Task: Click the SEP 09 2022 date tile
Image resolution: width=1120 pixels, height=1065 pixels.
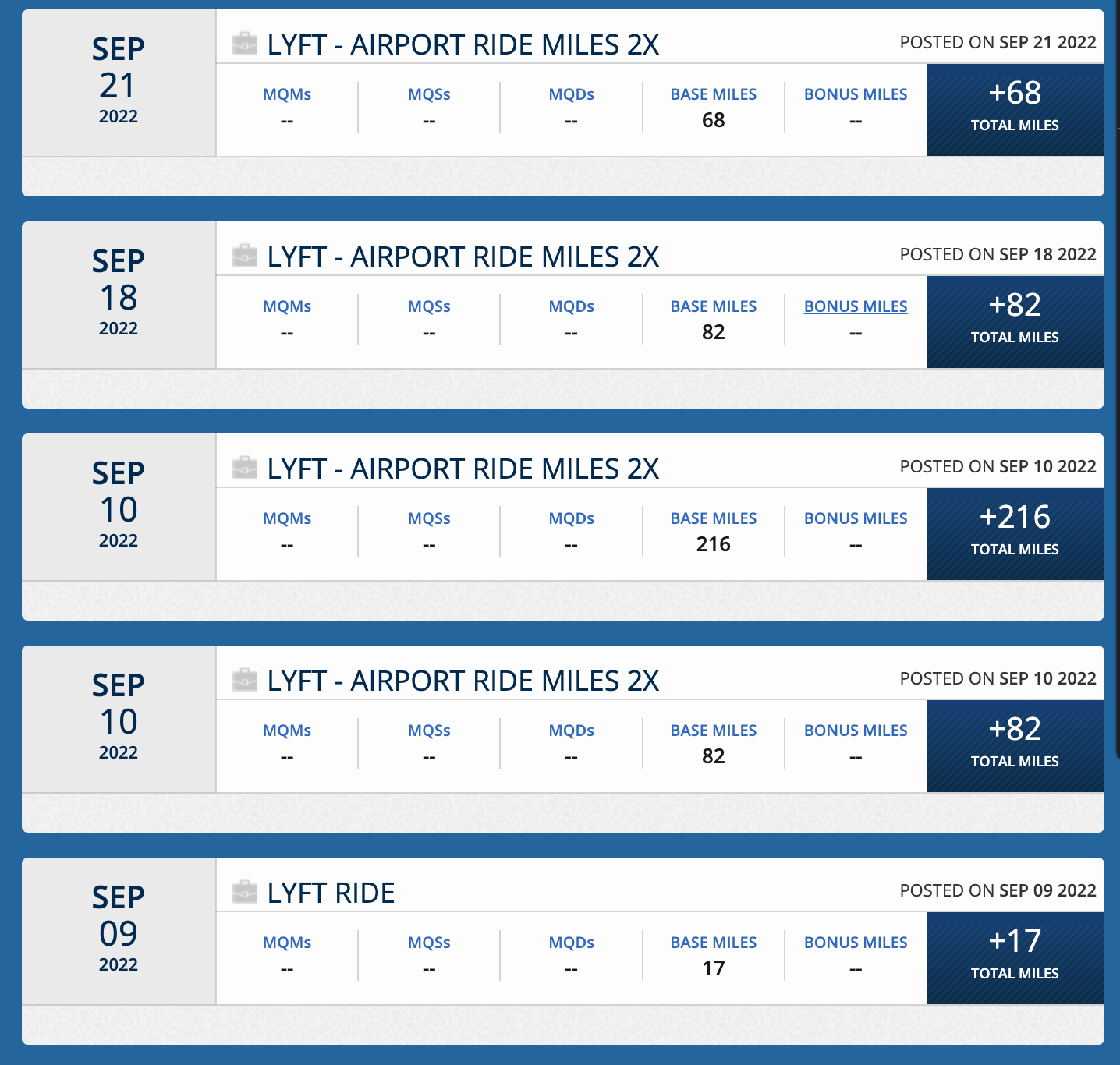Action: [117, 931]
